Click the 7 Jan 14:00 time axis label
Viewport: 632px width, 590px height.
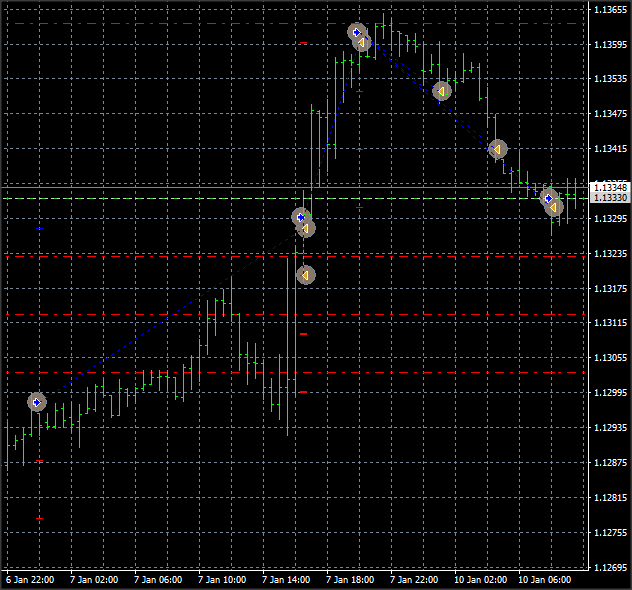[x=286, y=580]
